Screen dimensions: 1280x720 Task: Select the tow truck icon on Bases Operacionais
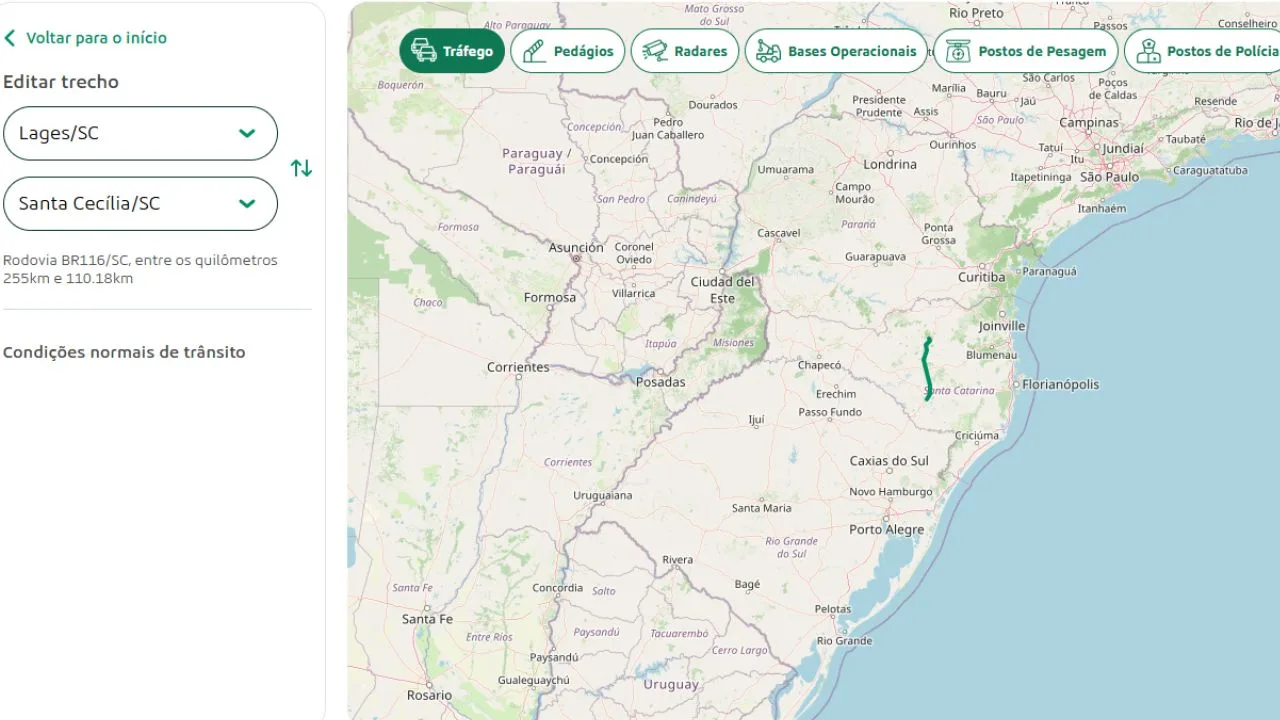[x=768, y=50]
